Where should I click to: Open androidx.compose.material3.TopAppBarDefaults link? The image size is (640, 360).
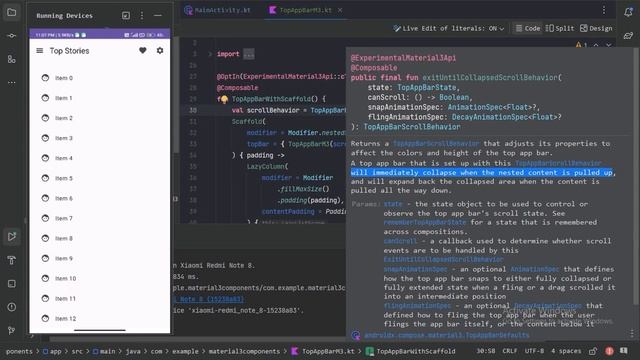pyautogui.click(x=447, y=335)
